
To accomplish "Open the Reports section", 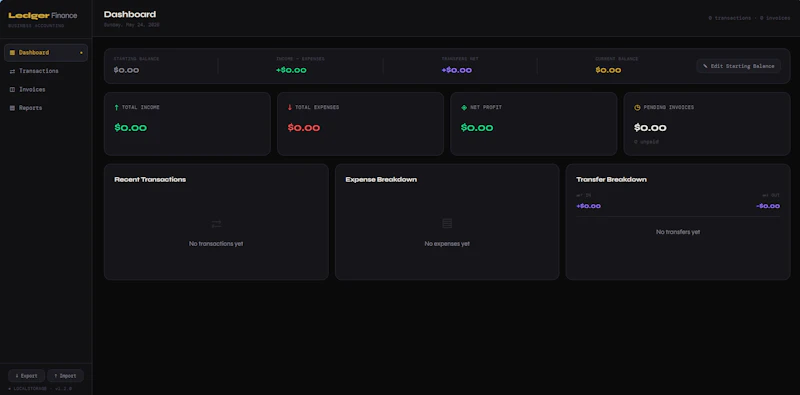I will 46,108.
